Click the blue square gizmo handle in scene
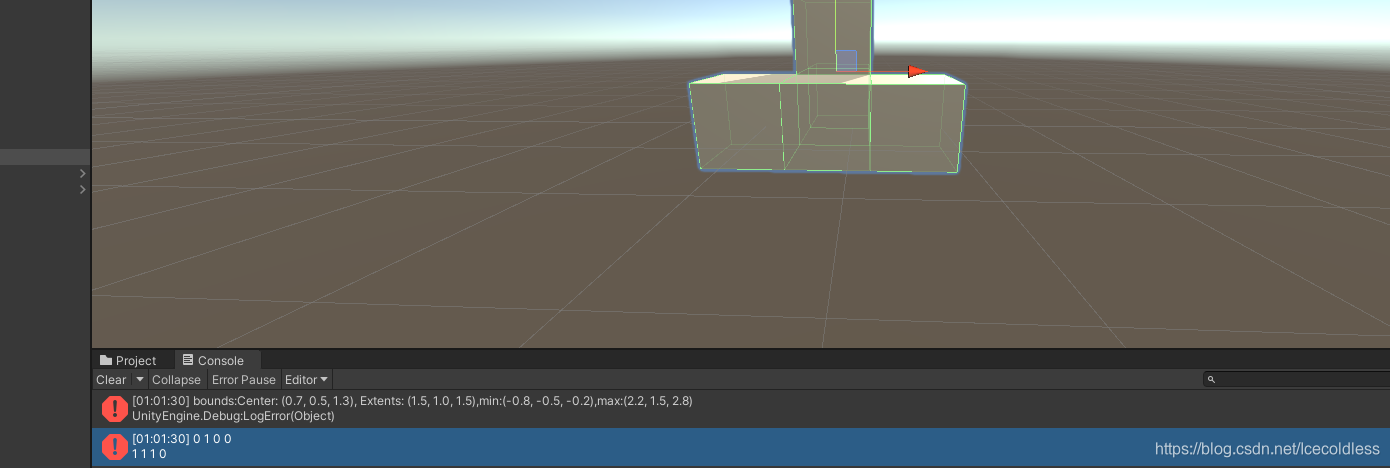This screenshot has width=1390, height=468. [846, 60]
